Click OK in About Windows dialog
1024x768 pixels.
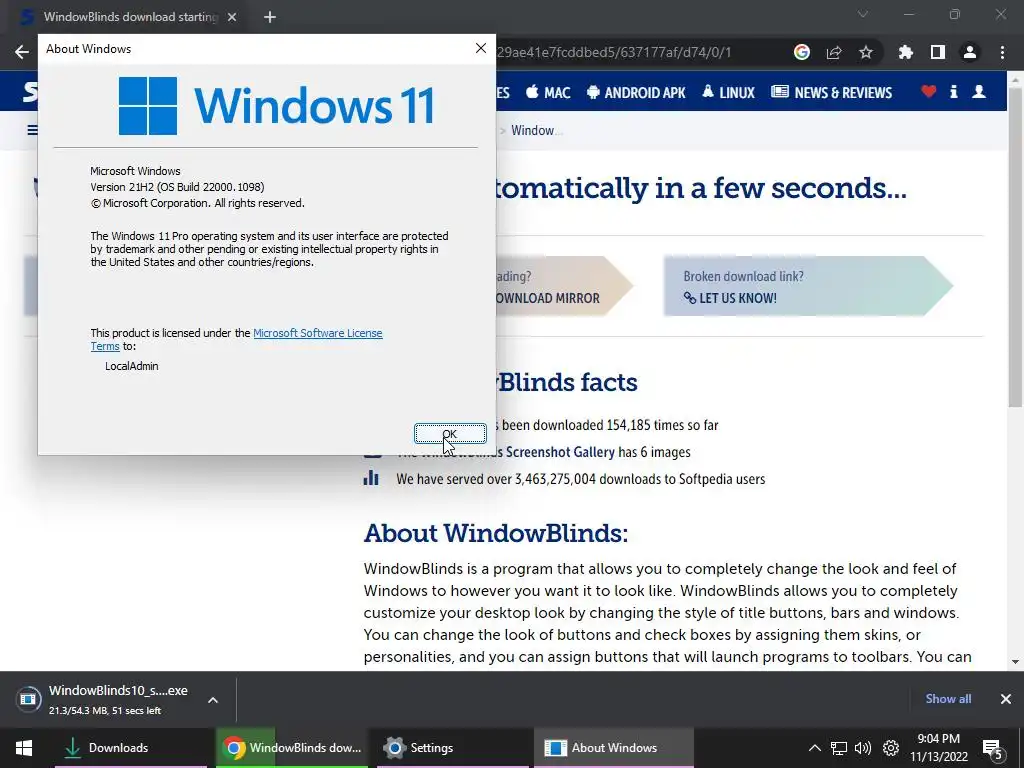click(450, 434)
